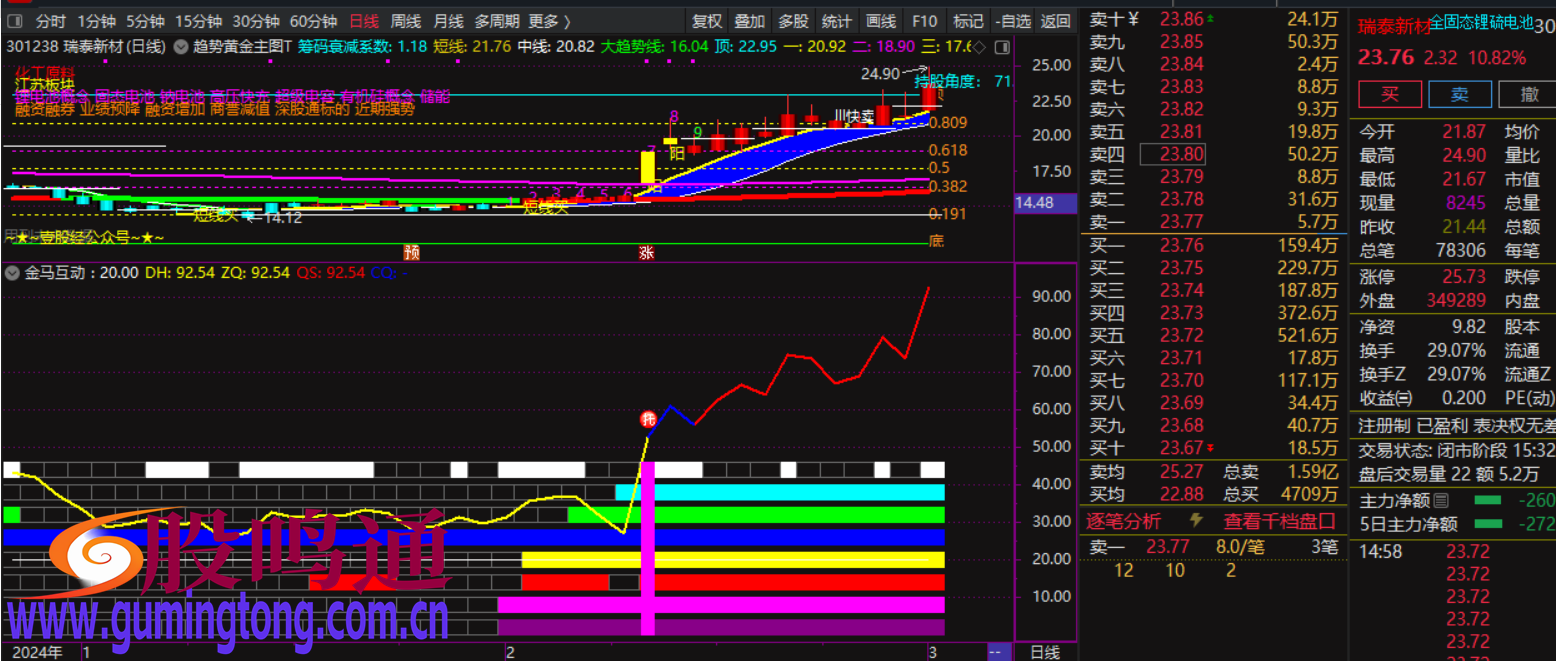Toggle the -自选 watchlist button

(x=1013, y=21)
